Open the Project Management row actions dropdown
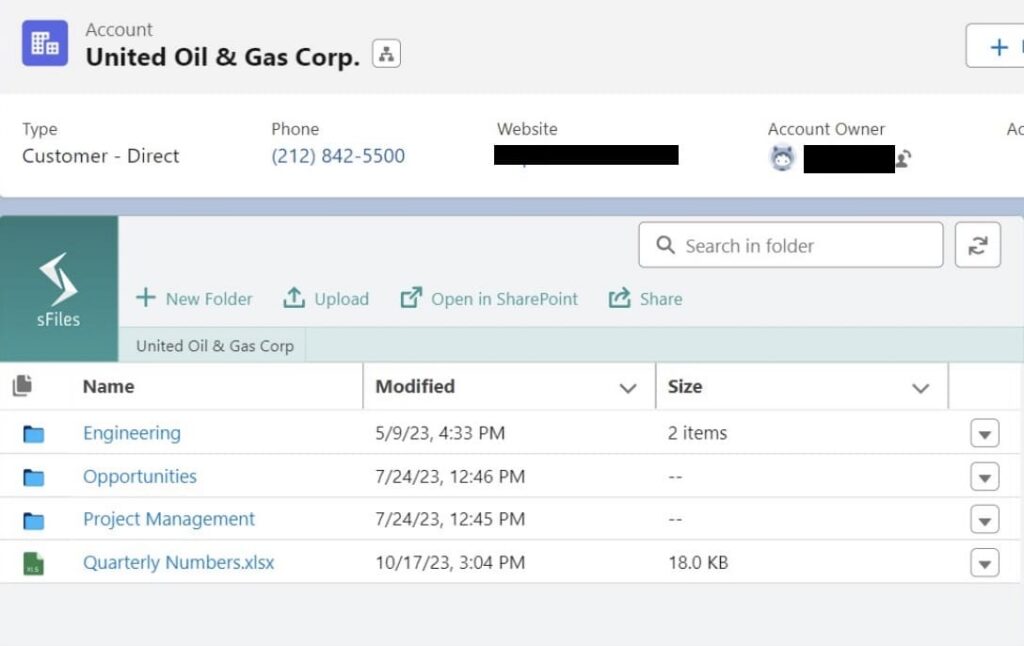 point(984,520)
